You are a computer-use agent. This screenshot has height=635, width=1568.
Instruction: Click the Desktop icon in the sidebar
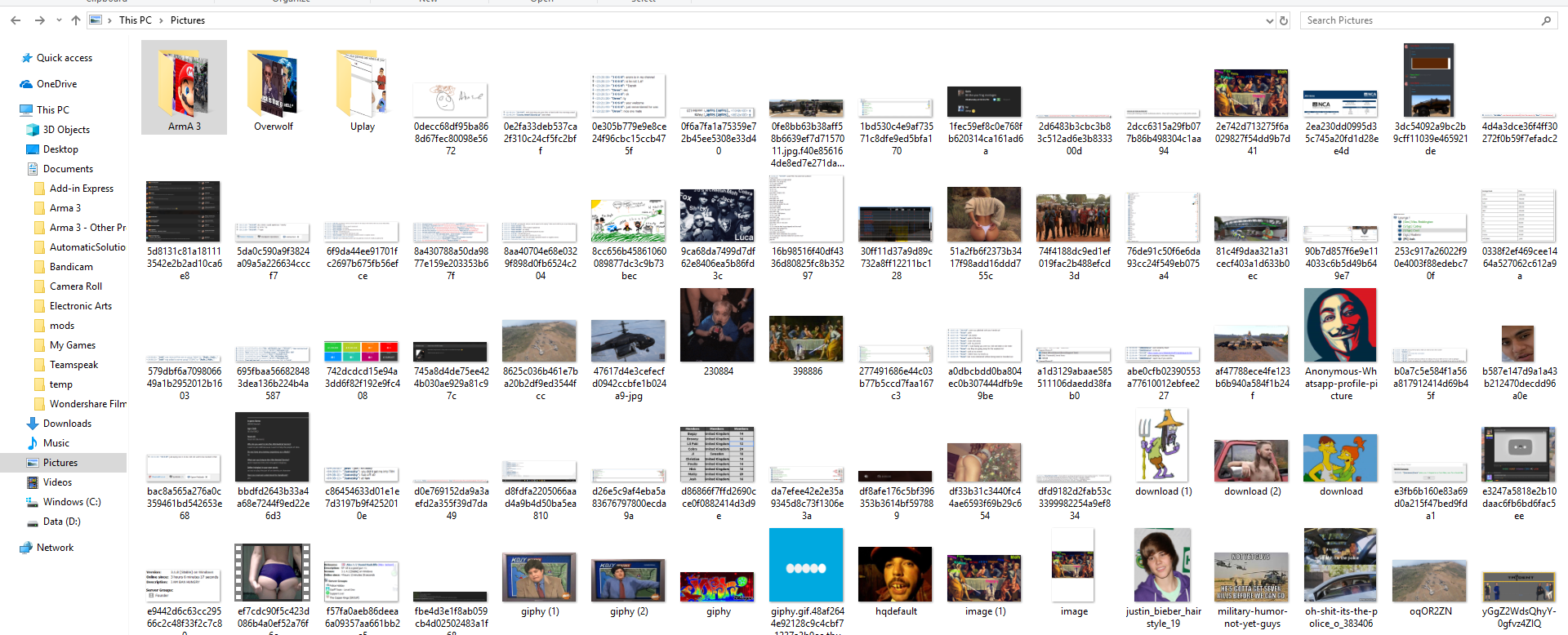tap(33, 149)
